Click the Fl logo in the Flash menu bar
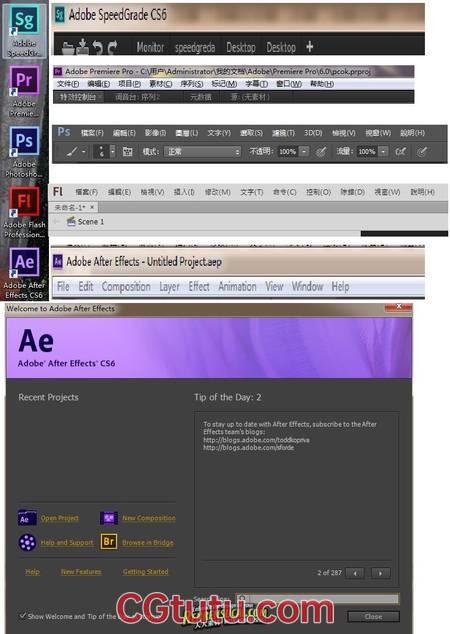 point(58,191)
